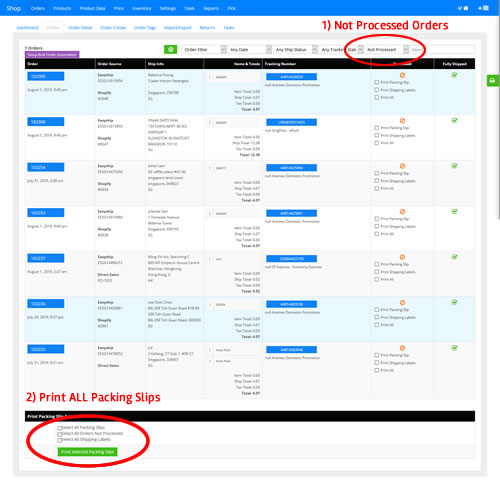Click the green fully-shipped check for order 102226

click(x=454, y=302)
